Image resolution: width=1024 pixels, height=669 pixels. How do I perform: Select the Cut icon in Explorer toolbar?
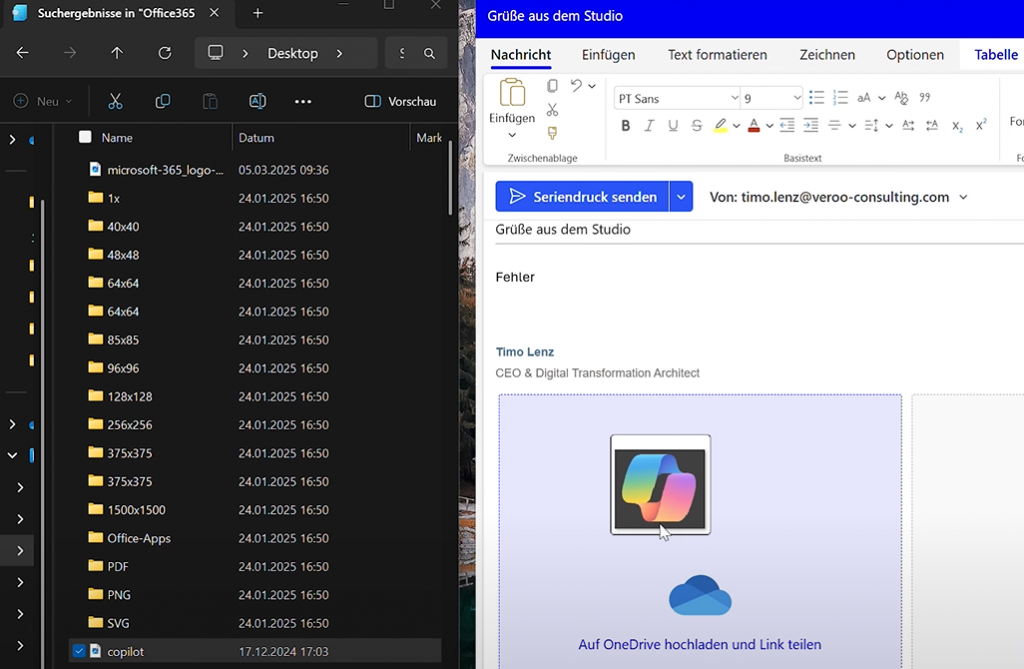coord(115,101)
